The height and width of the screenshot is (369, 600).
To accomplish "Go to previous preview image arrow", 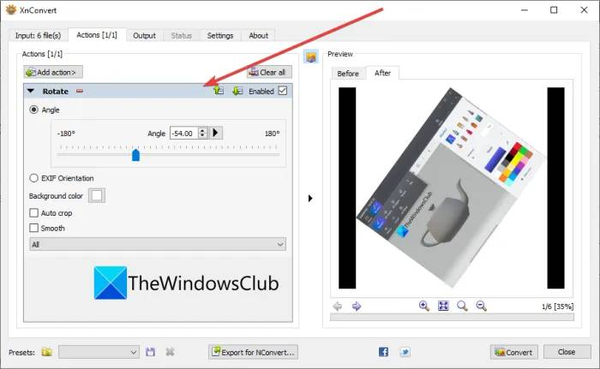I will coord(338,306).
